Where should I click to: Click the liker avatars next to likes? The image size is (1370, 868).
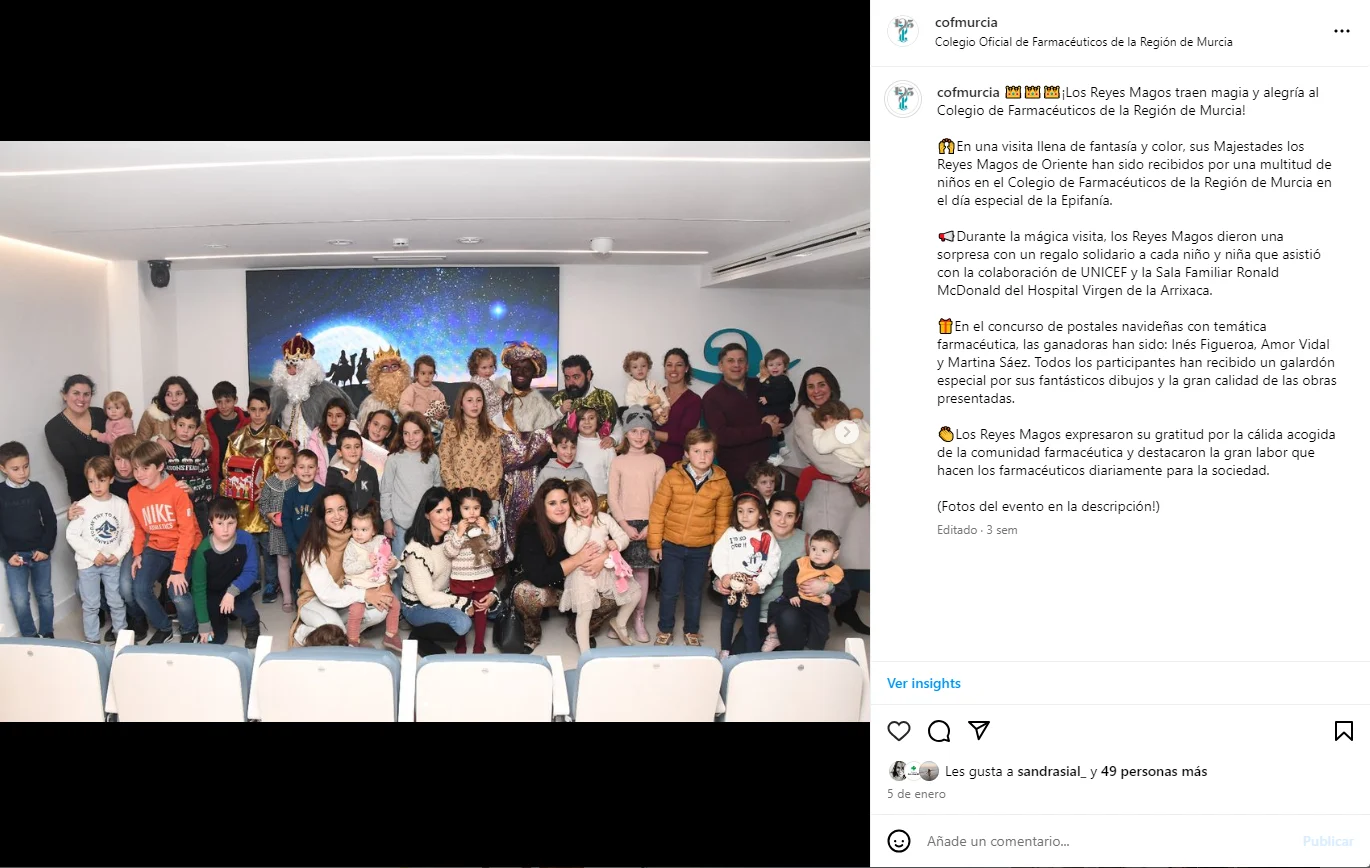tap(914, 771)
